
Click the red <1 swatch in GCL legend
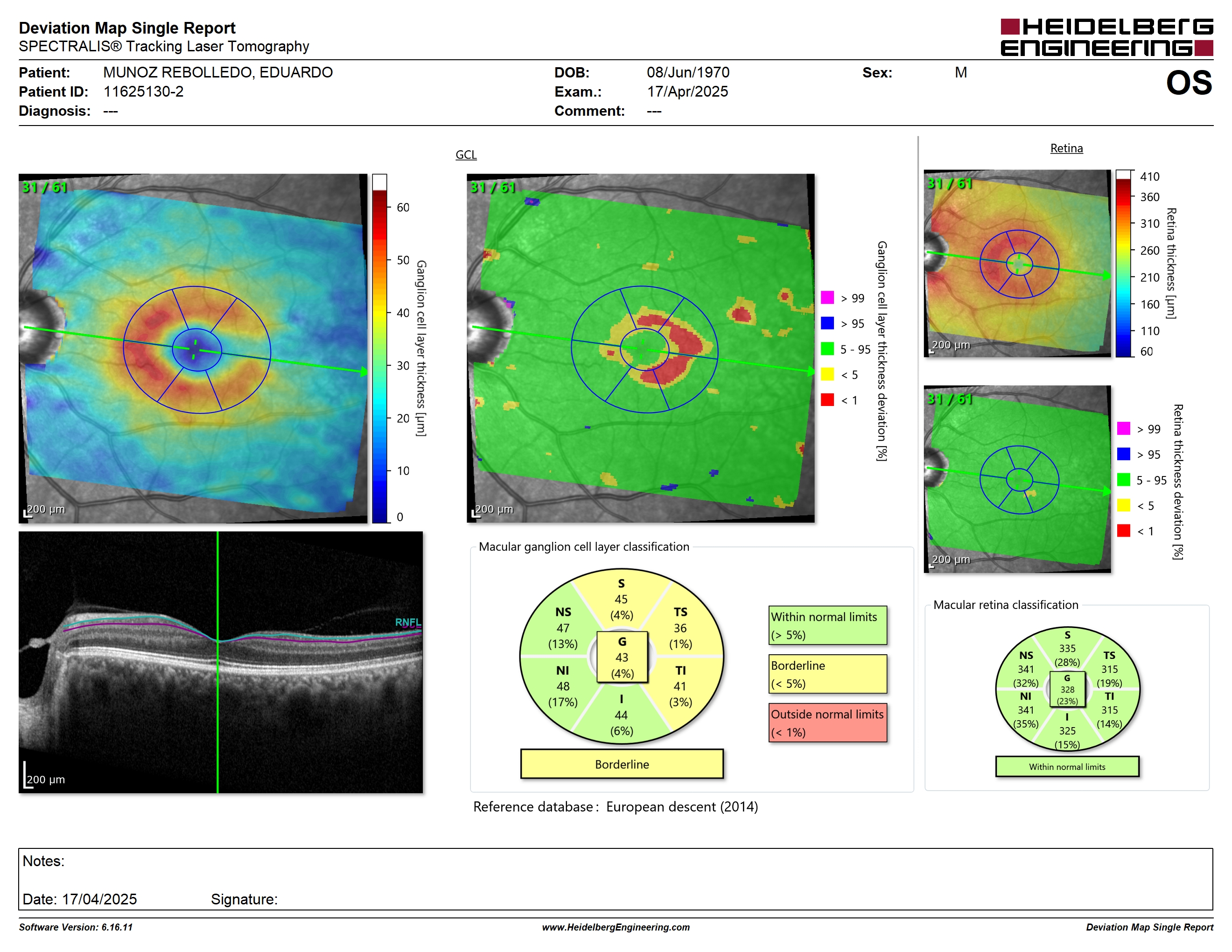click(827, 399)
